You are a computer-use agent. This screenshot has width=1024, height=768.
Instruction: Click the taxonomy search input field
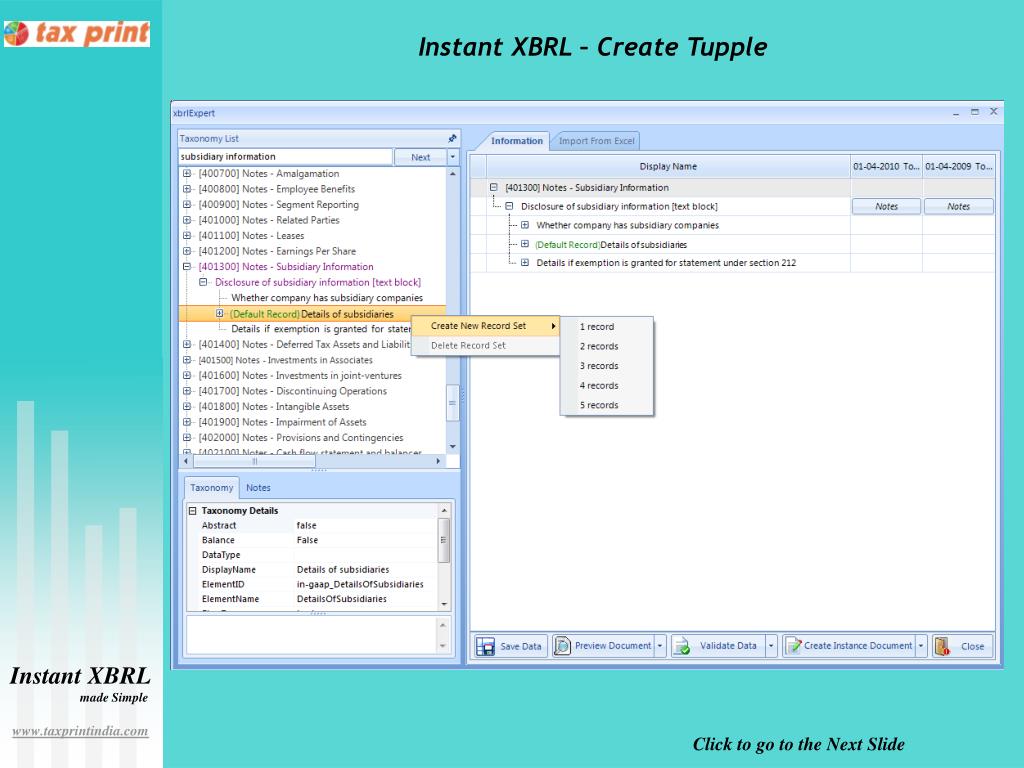285,157
